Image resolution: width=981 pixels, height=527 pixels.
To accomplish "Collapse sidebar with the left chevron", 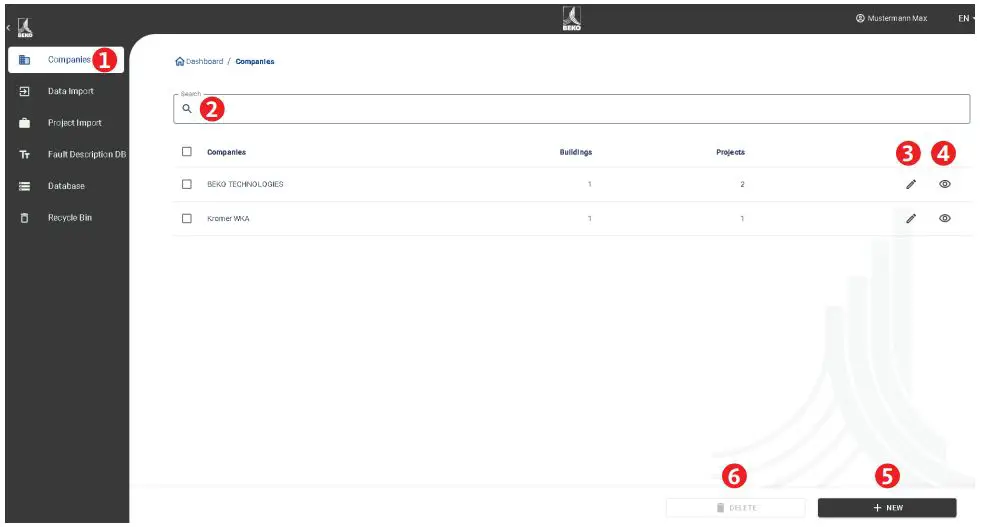I will point(8,28).
